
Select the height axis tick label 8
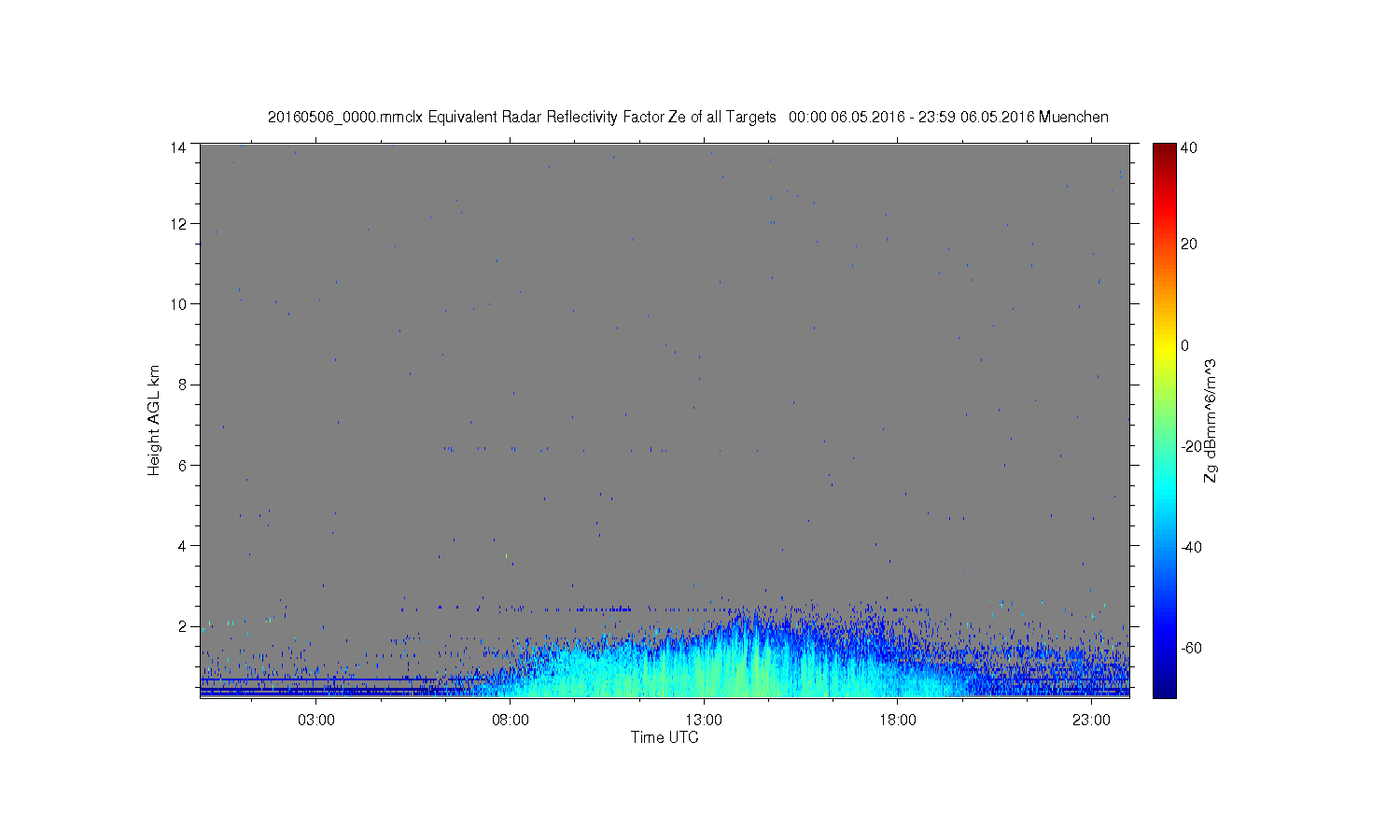click(183, 385)
